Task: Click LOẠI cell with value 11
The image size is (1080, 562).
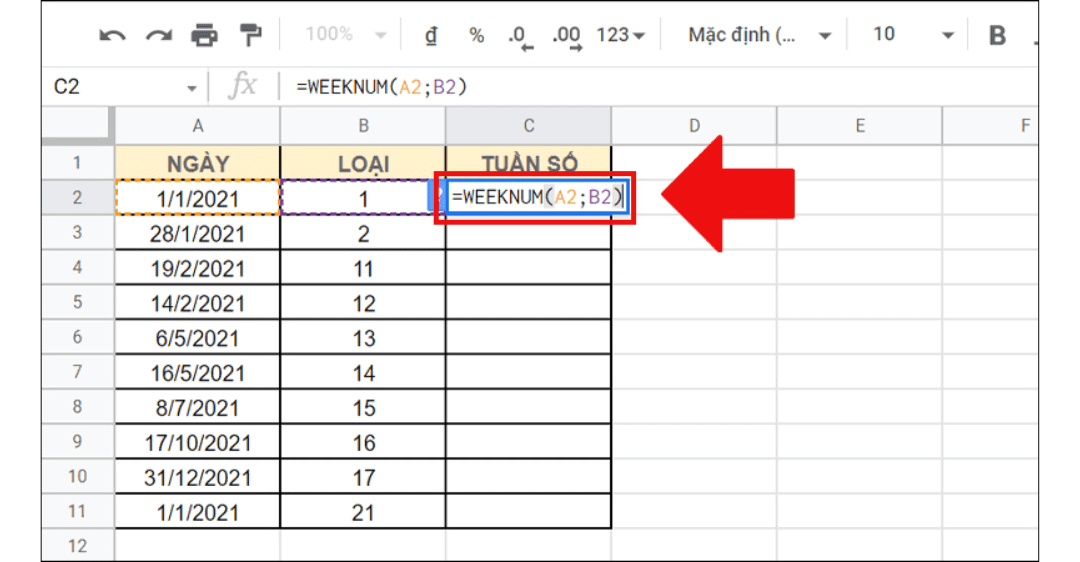Action: (x=363, y=268)
